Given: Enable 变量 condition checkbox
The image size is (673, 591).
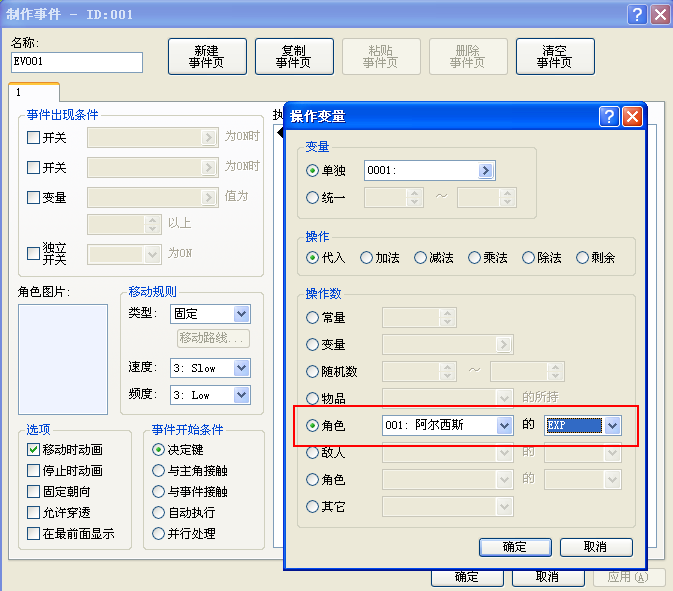Looking at the screenshot, I should (x=33, y=197).
